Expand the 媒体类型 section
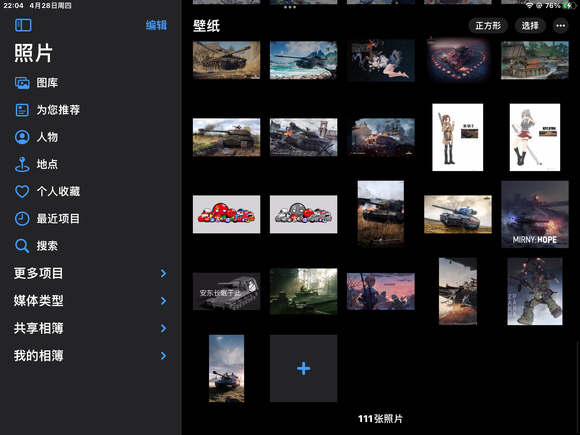This screenshot has height=435, width=580. [x=90, y=301]
